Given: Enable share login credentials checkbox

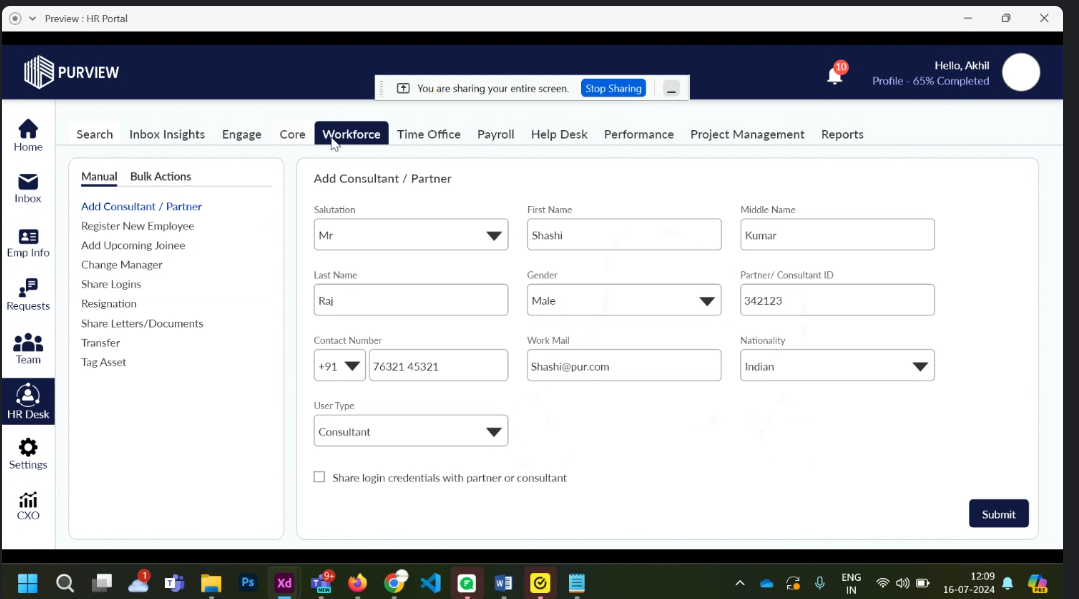Looking at the screenshot, I should point(320,477).
